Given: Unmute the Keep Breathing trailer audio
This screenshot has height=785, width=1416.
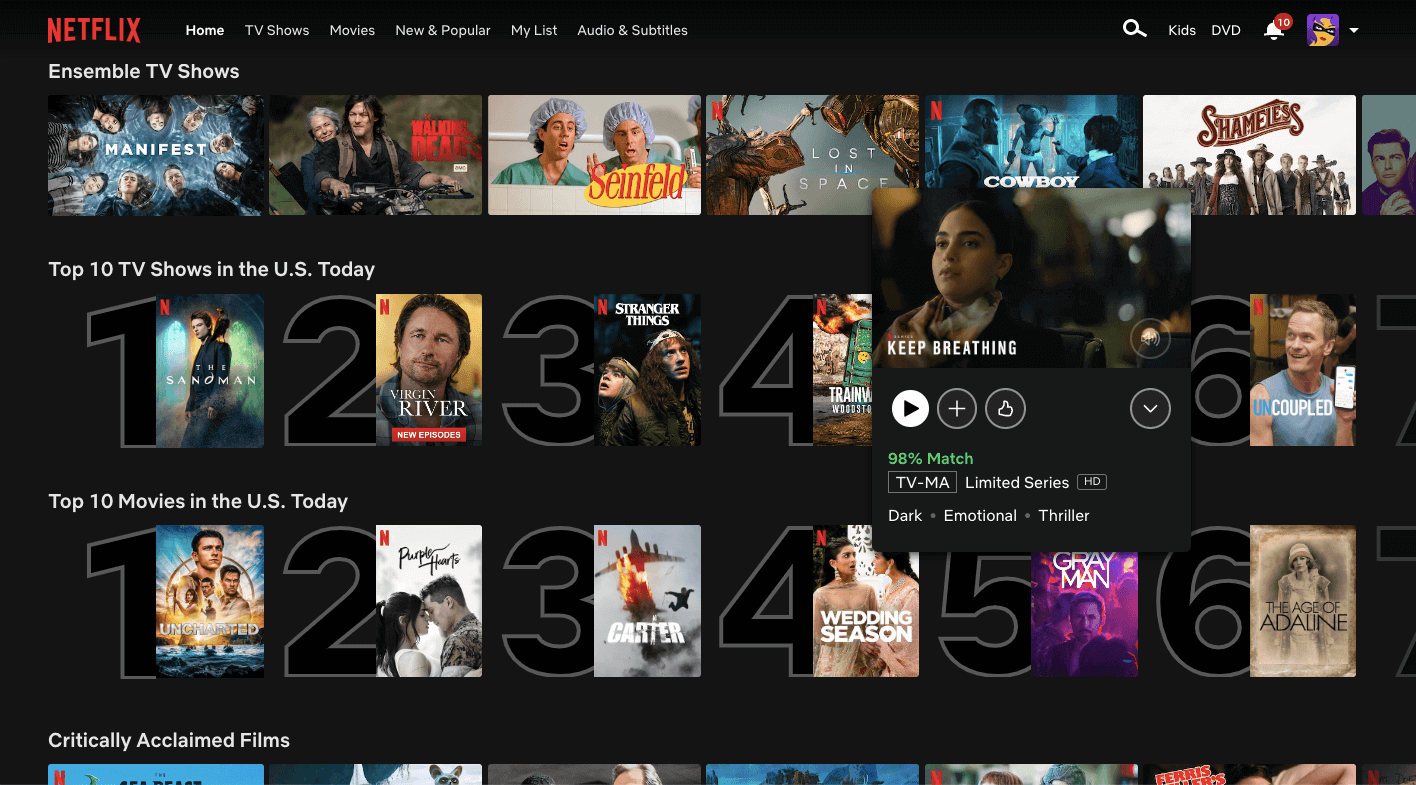Looking at the screenshot, I should (1150, 338).
